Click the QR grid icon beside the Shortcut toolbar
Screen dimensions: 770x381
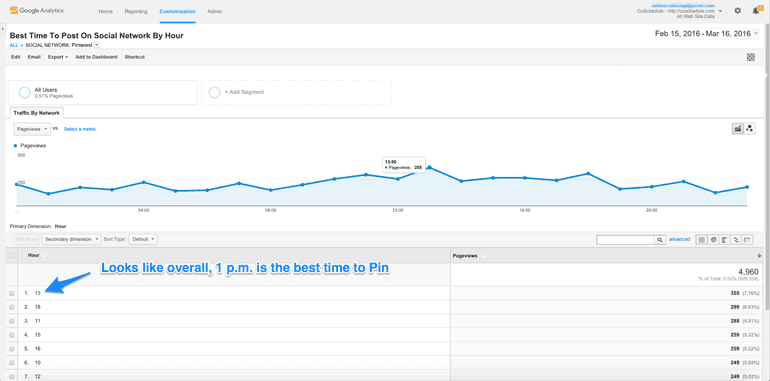(750, 57)
